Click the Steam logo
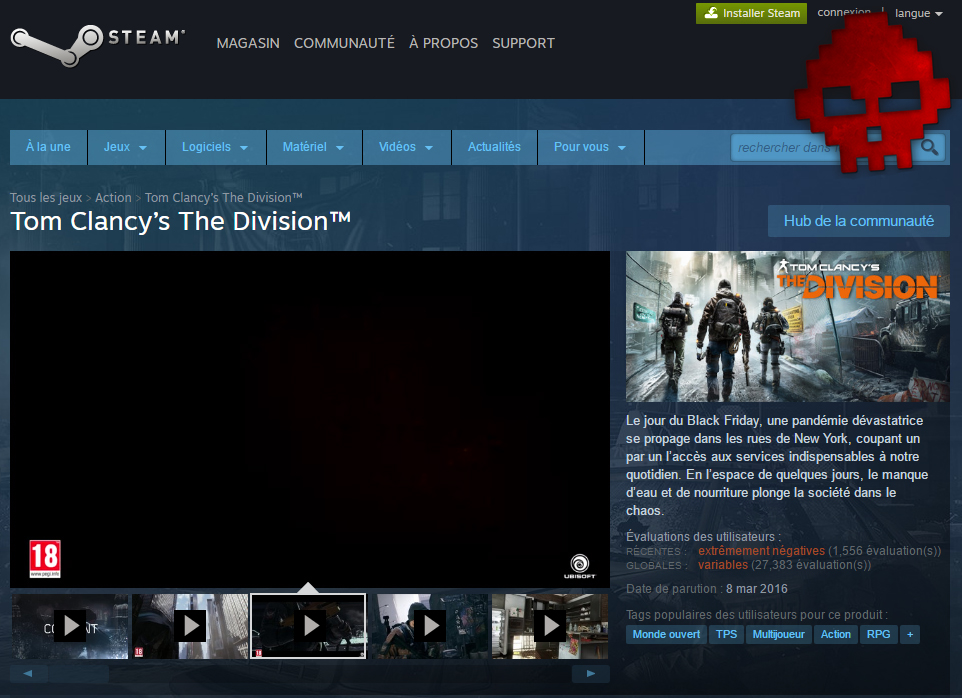The image size is (962, 698). tap(95, 42)
